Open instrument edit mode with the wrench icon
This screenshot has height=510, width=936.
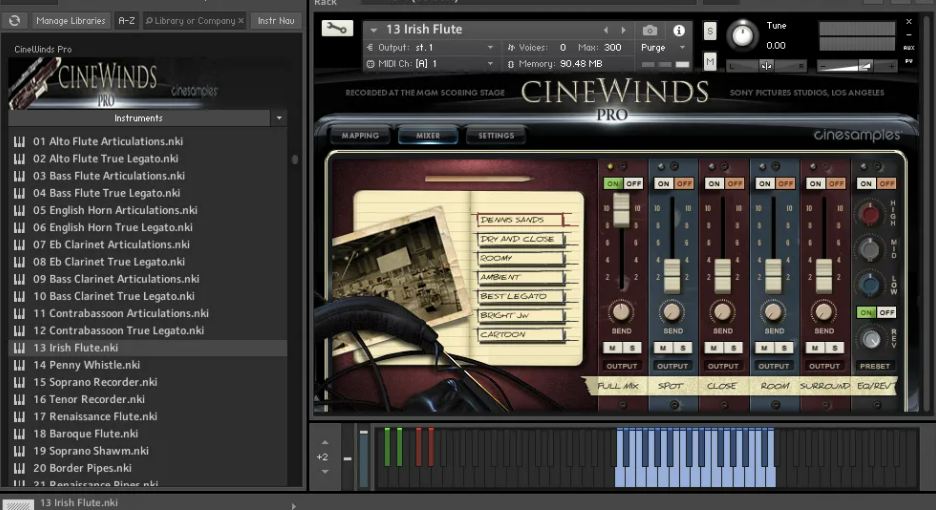[x=337, y=28]
